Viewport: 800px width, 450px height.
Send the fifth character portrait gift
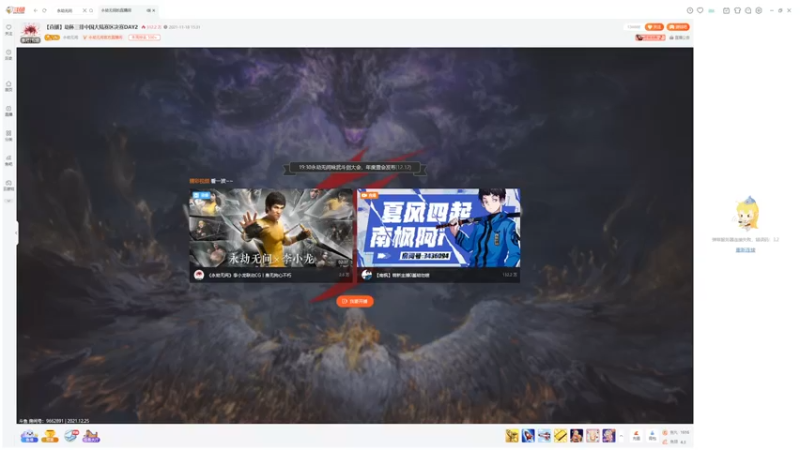point(577,436)
